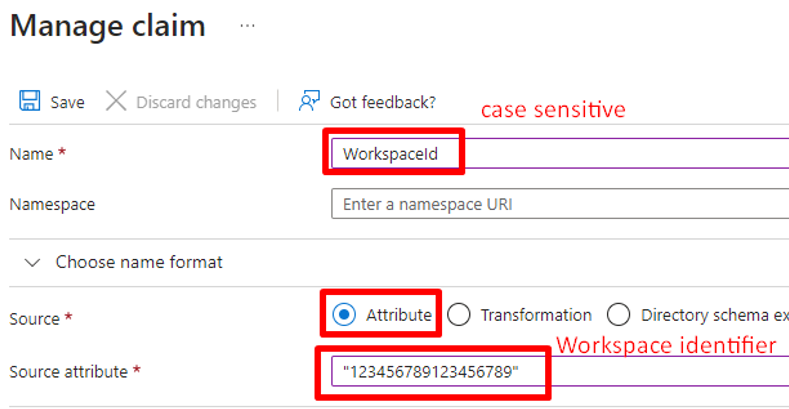This screenshot has height=409, width=789.
Task: Click the floppy disk Save icon
Action: pyautogui.click(x=30, y=102)
